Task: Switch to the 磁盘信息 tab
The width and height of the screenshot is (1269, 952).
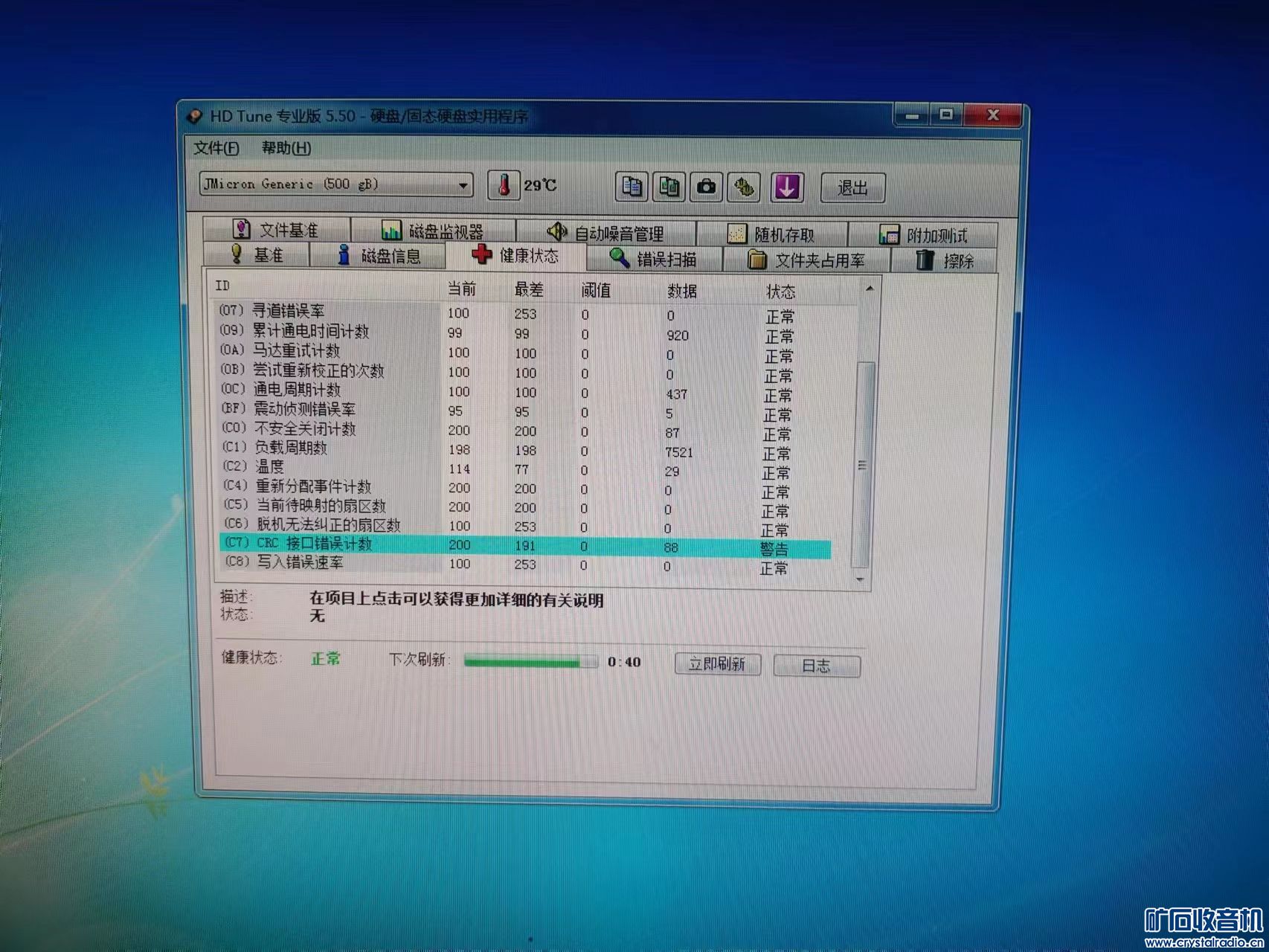Action: 378,255
